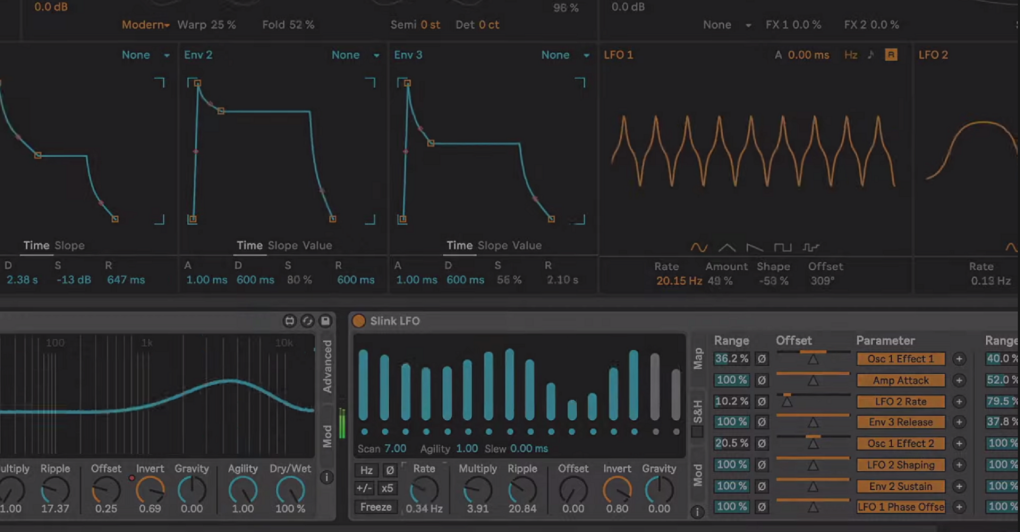Open the Map tab in Slink LFO
Viewport: 1020px width, 532px height.
coord(697,358)
